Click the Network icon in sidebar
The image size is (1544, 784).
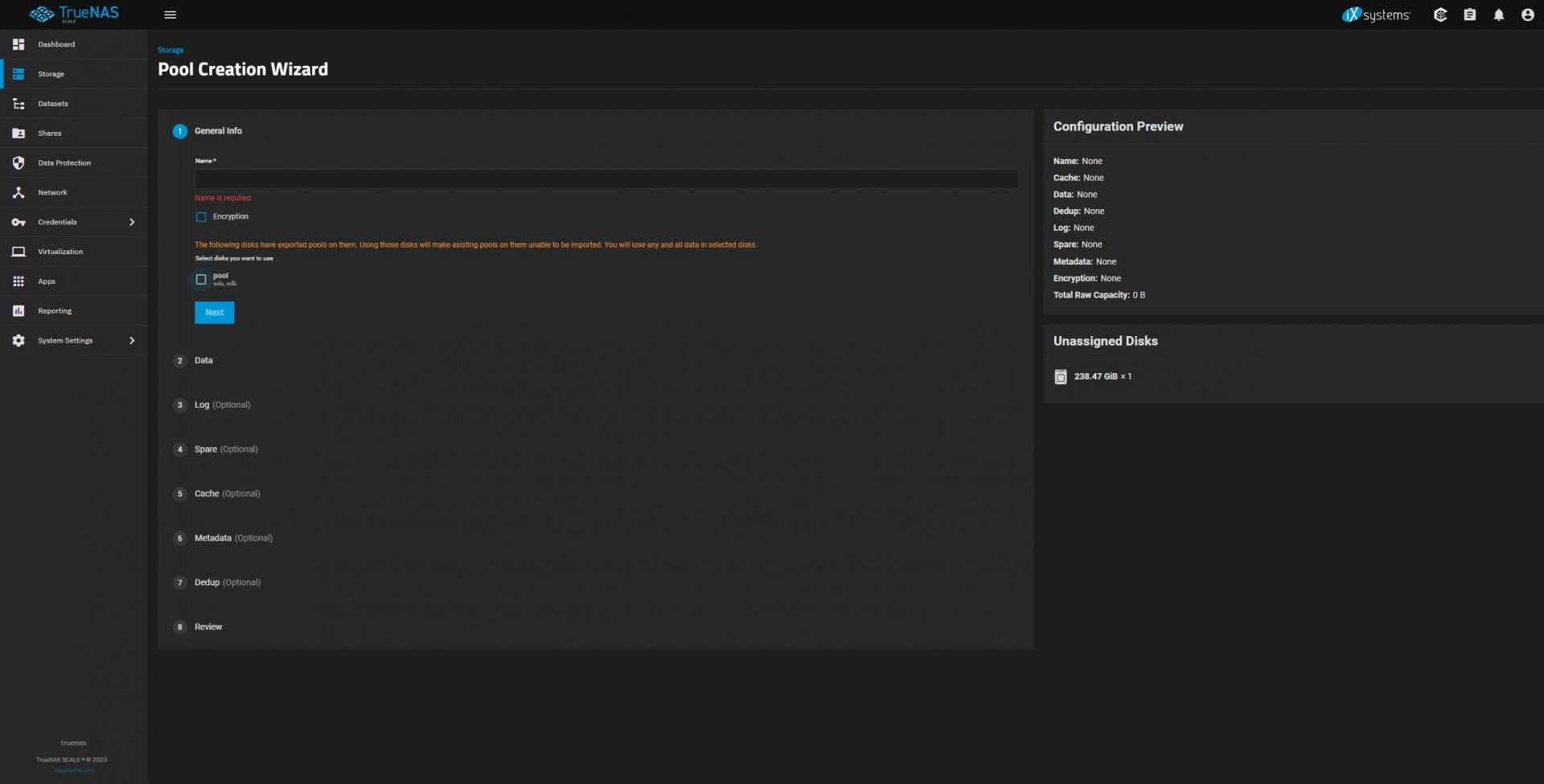18,192
